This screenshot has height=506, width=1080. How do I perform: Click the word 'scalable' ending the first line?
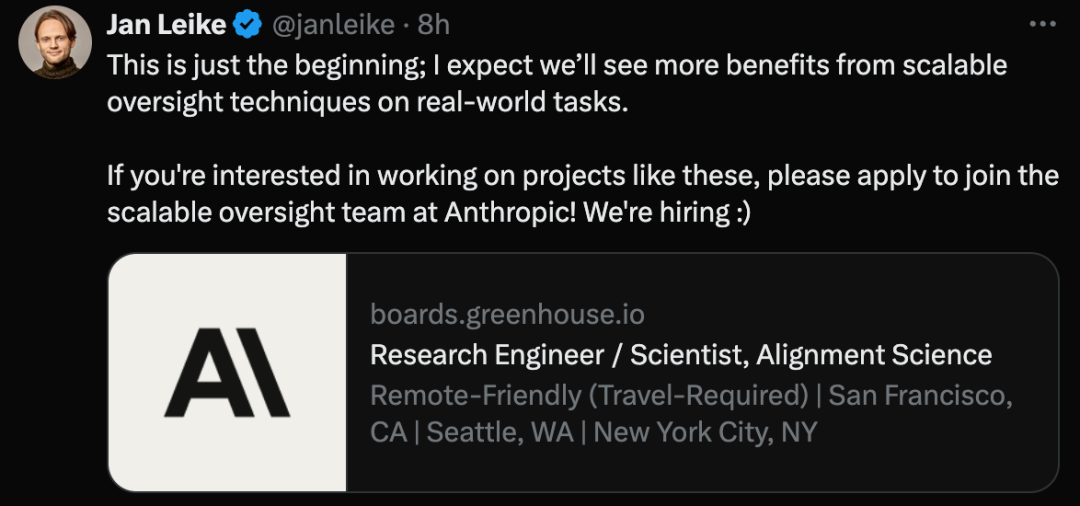tap(955, 65)
